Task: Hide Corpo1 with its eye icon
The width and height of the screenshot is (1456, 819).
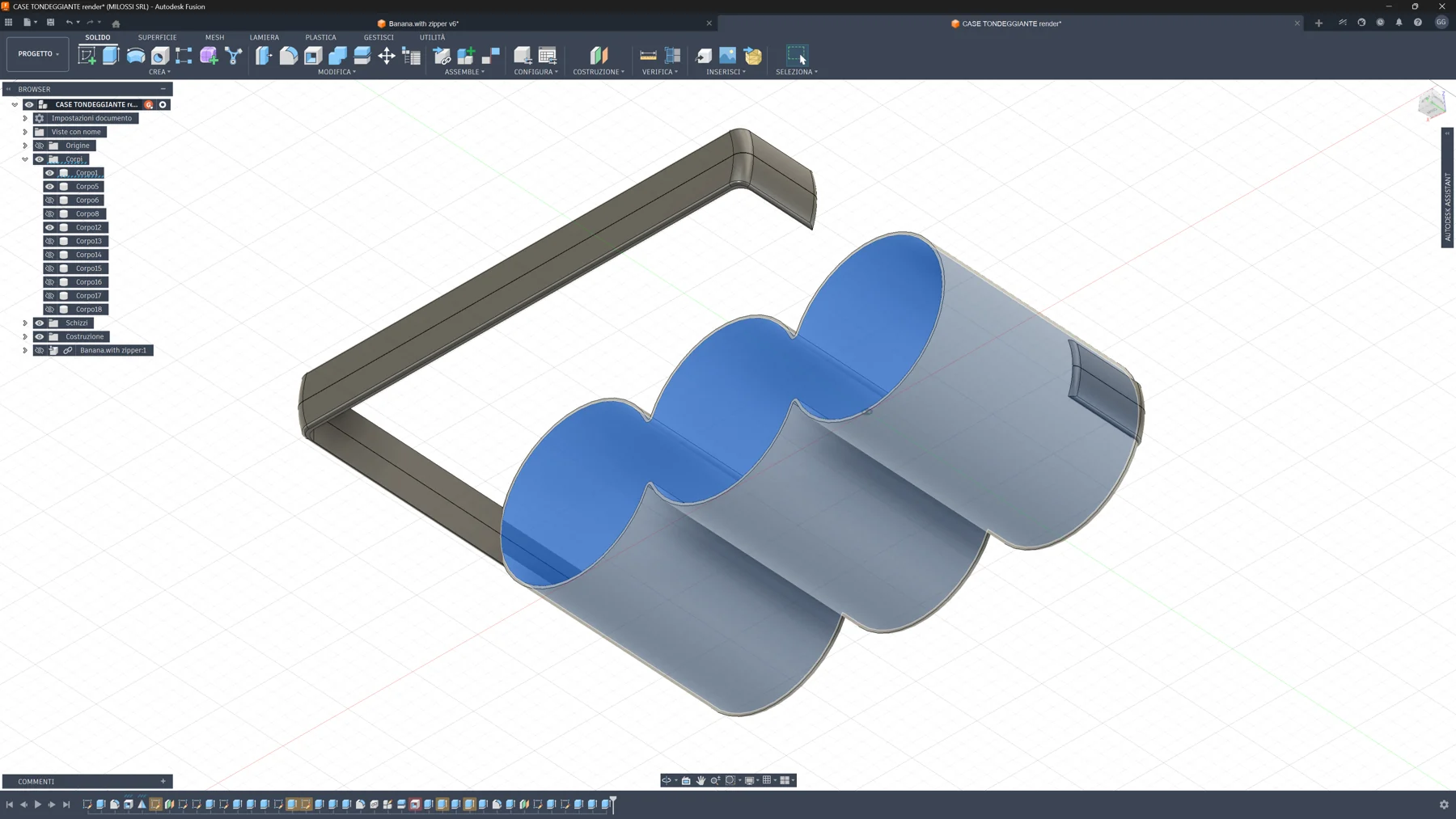Action: [x=50, y=173]
